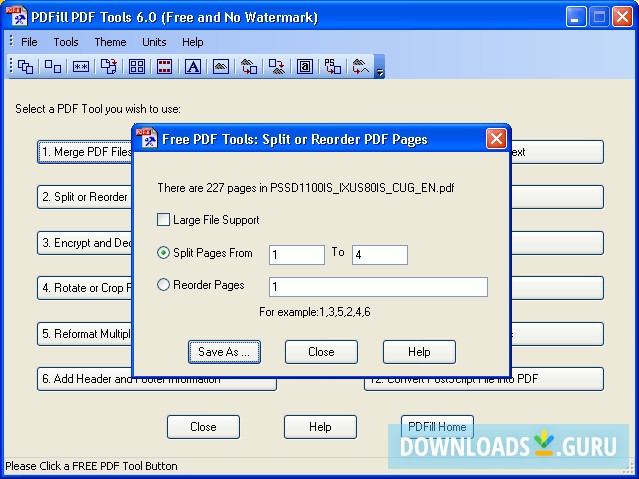Click the 'There are 227 pages' file info text

click(x=306, y=188)
